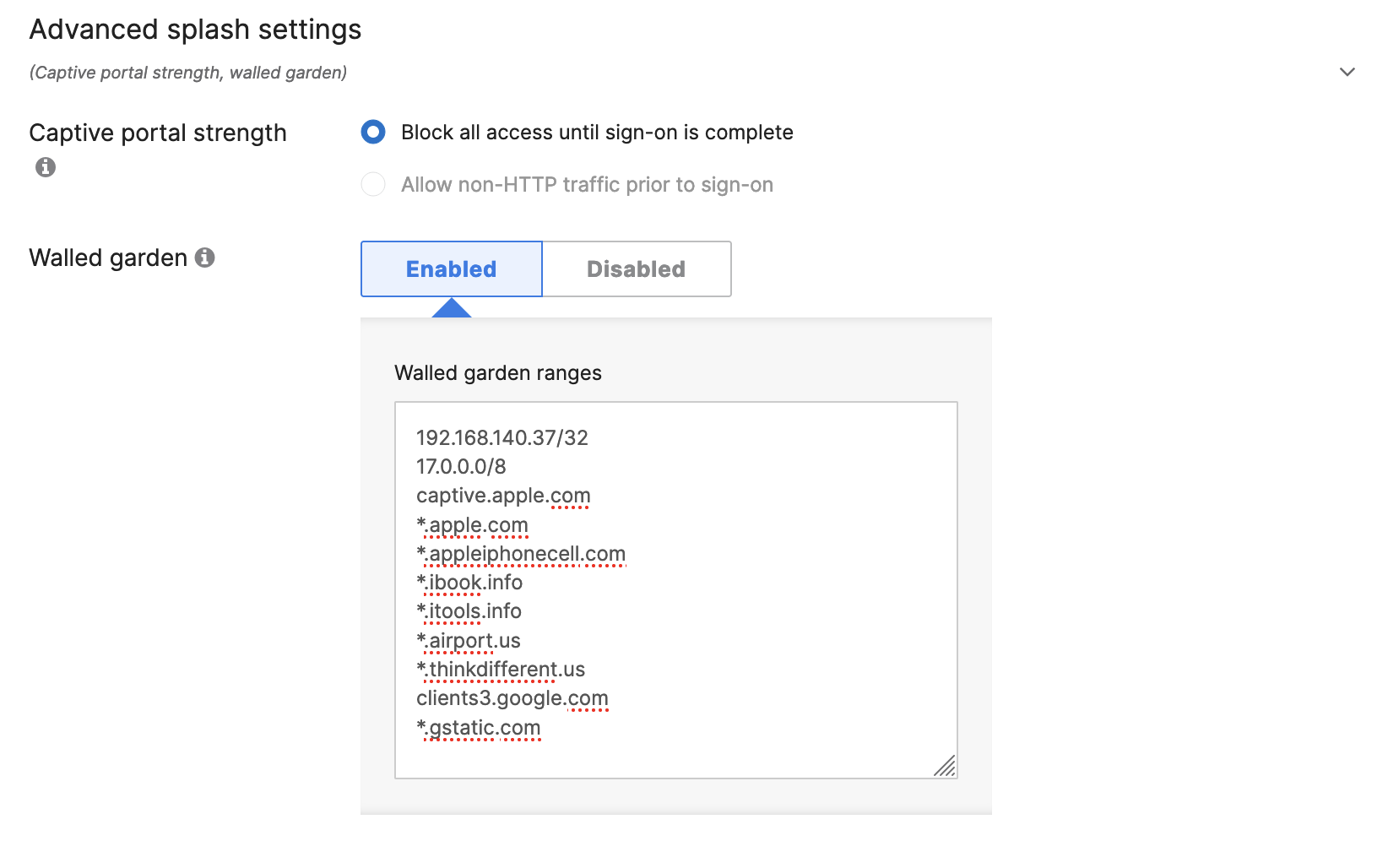Click the entry *.airport.us
This screenshot has height=868, width=1388.
tap(469, 640)
